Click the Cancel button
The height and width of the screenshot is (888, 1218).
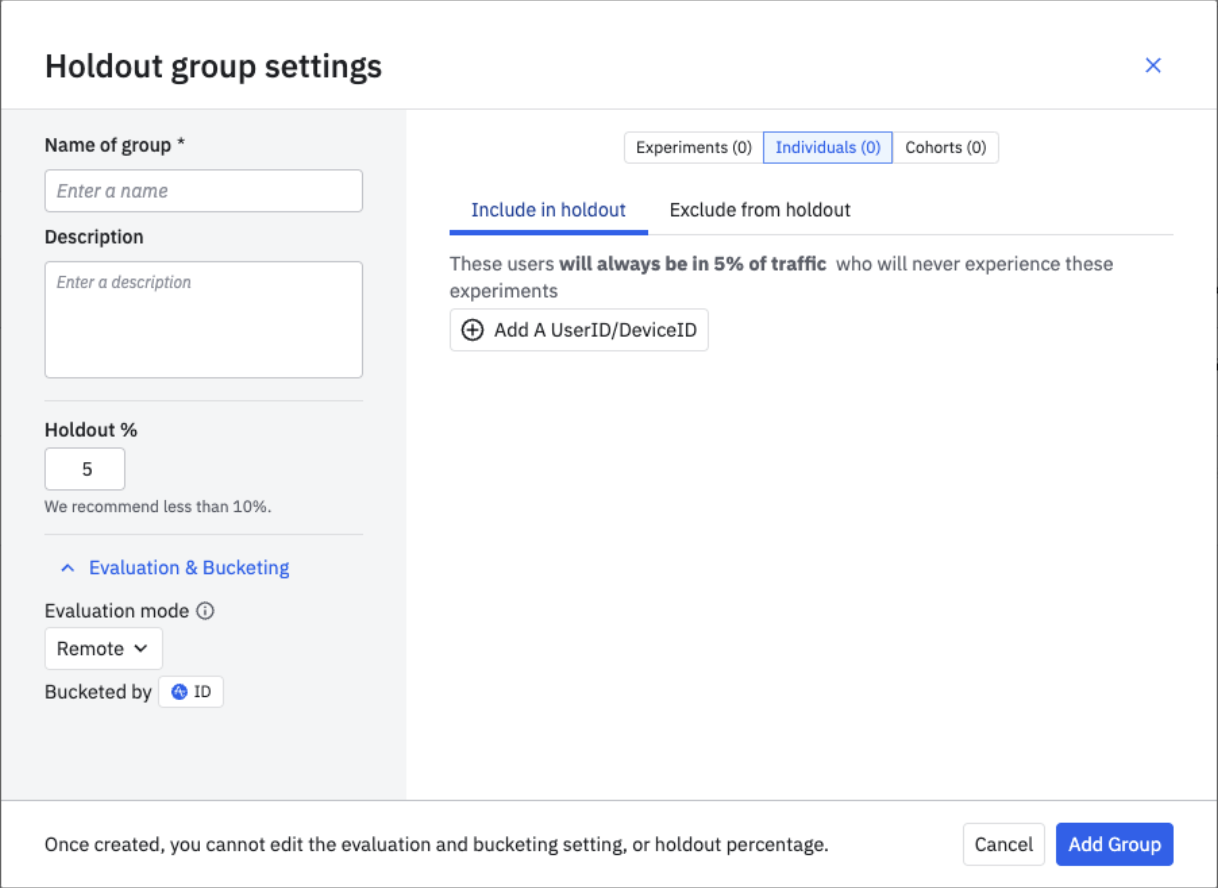(x=1003, y=843)
